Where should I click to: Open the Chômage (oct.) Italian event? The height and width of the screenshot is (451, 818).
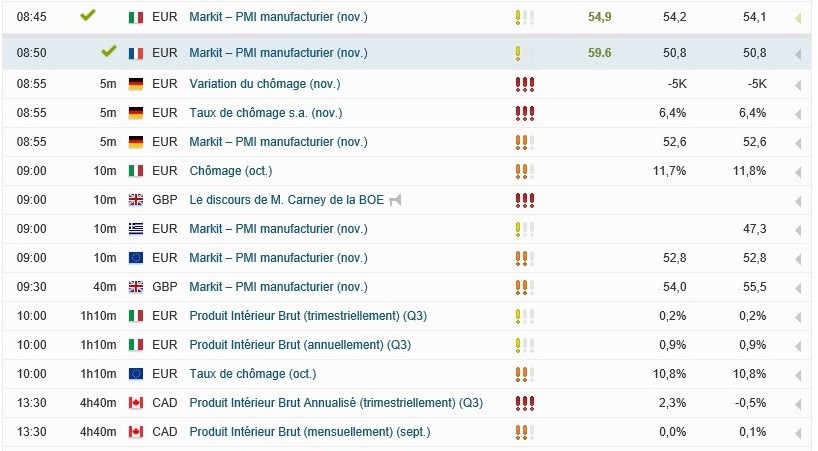click(x=231, y=171)
